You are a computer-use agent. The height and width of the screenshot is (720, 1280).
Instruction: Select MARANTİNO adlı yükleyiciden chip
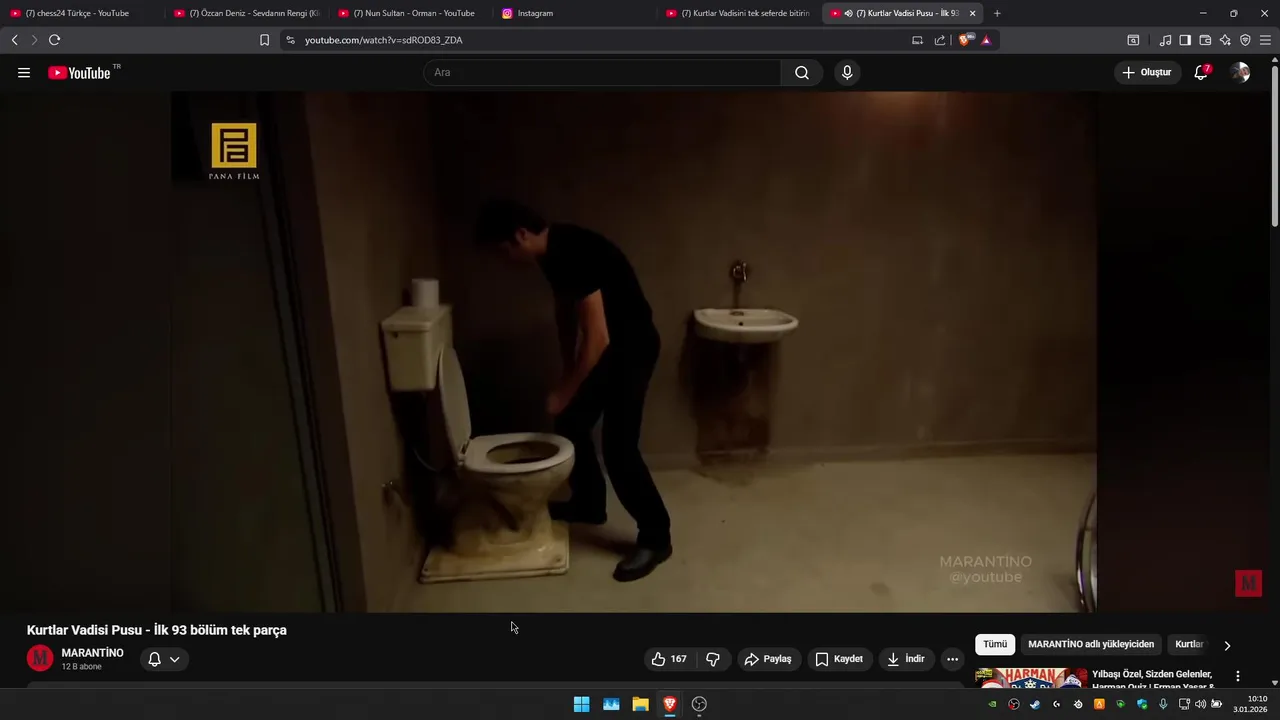coord(1091,645)
